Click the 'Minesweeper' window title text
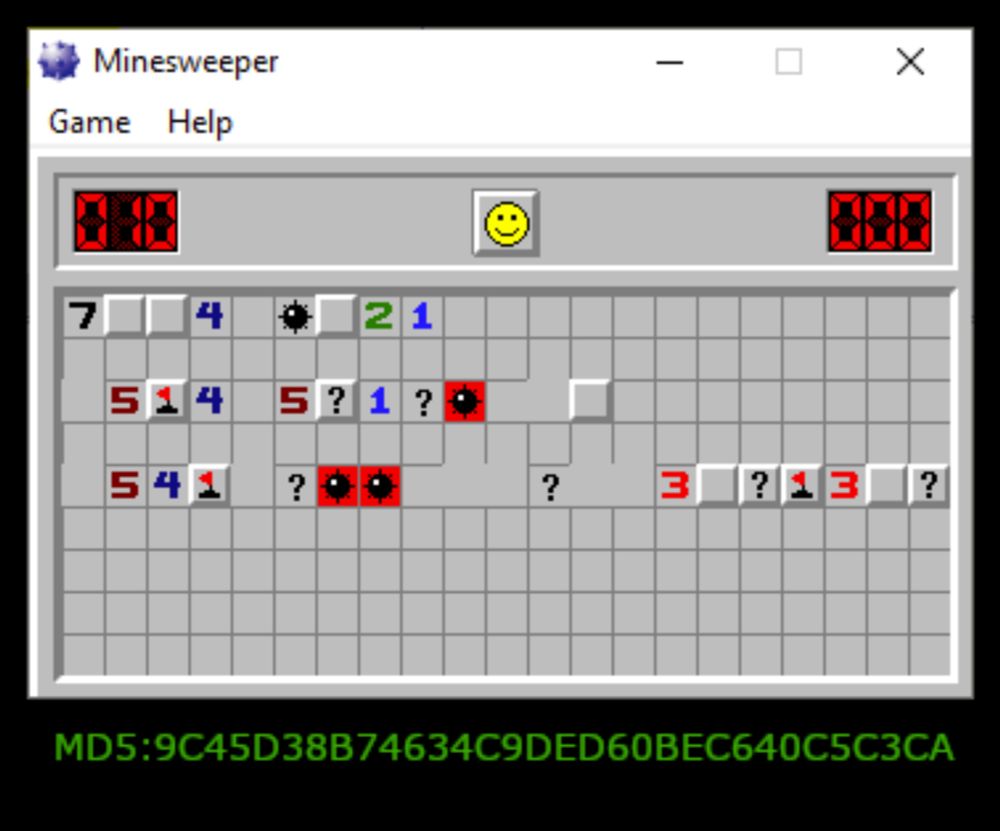 tap(186, 62)
